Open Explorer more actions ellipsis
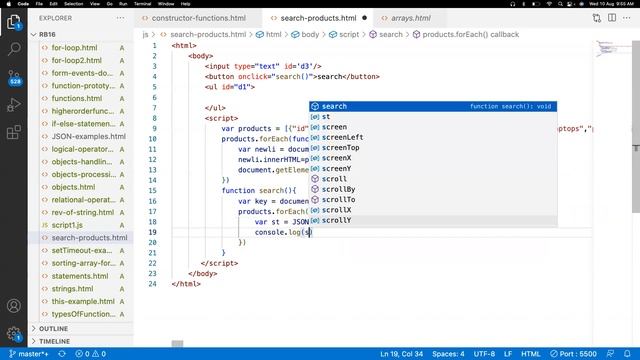640x360 pixels. [x=120, y=18]
